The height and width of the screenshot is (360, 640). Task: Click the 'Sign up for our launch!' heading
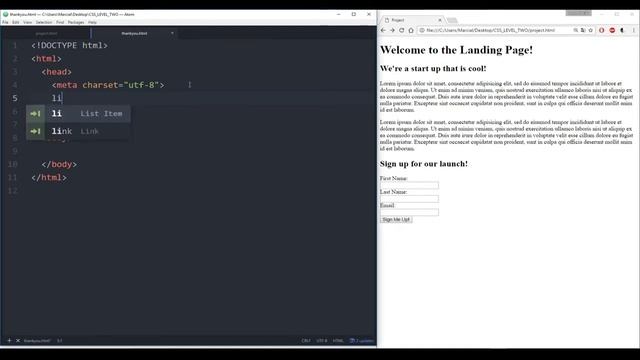pos(424,164)
